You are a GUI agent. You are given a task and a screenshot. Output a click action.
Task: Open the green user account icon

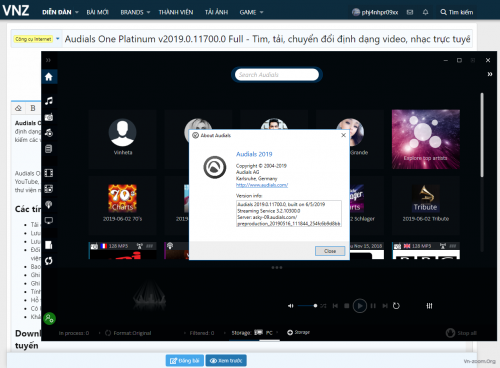pyautogui.click(x=49, y=319)
